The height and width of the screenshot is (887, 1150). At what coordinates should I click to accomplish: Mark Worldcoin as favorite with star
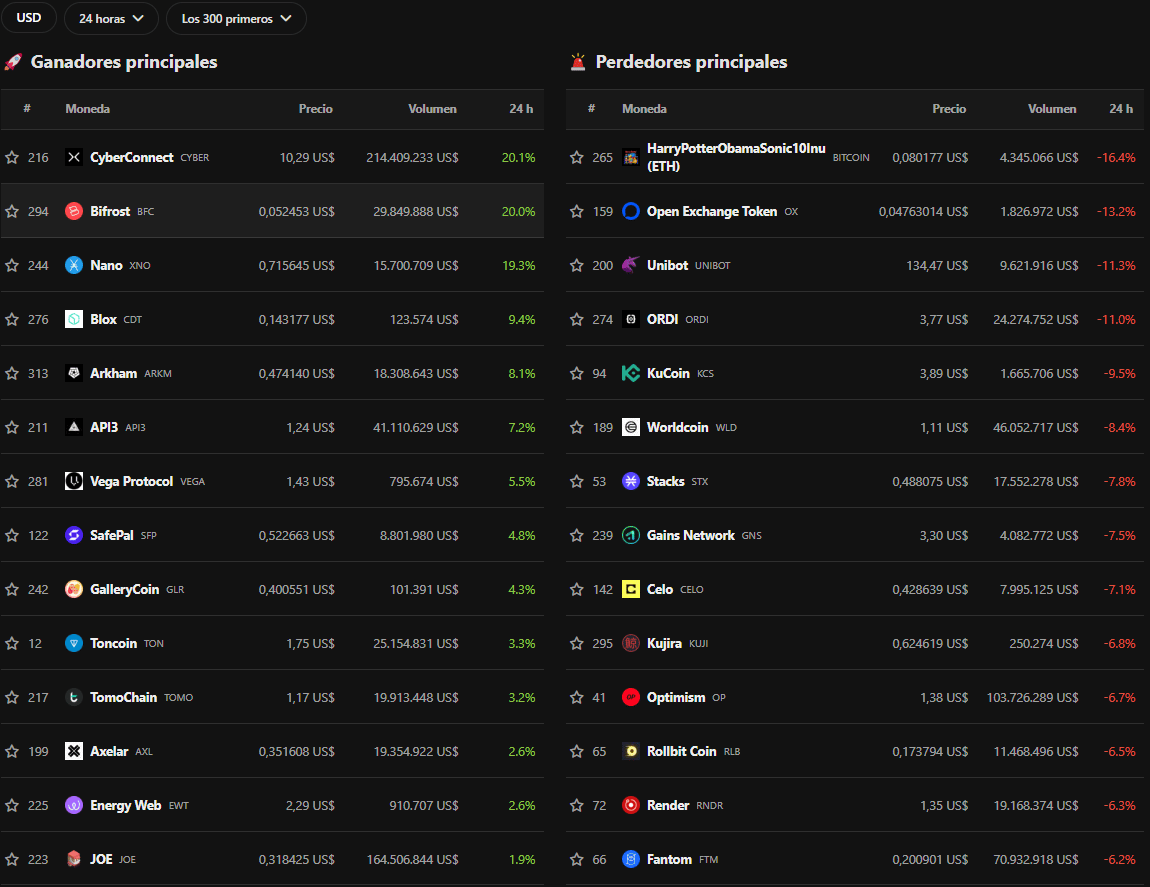pos(576,427)
